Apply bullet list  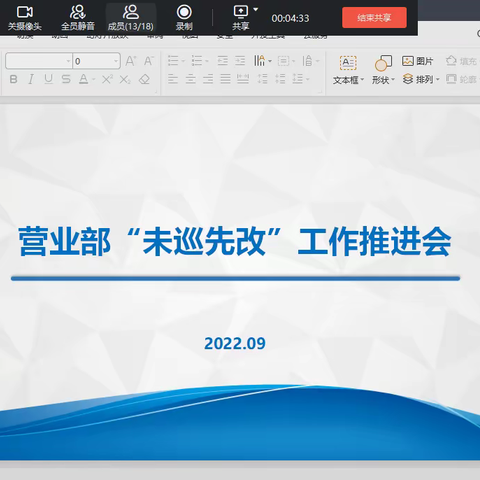click(173, 61)
